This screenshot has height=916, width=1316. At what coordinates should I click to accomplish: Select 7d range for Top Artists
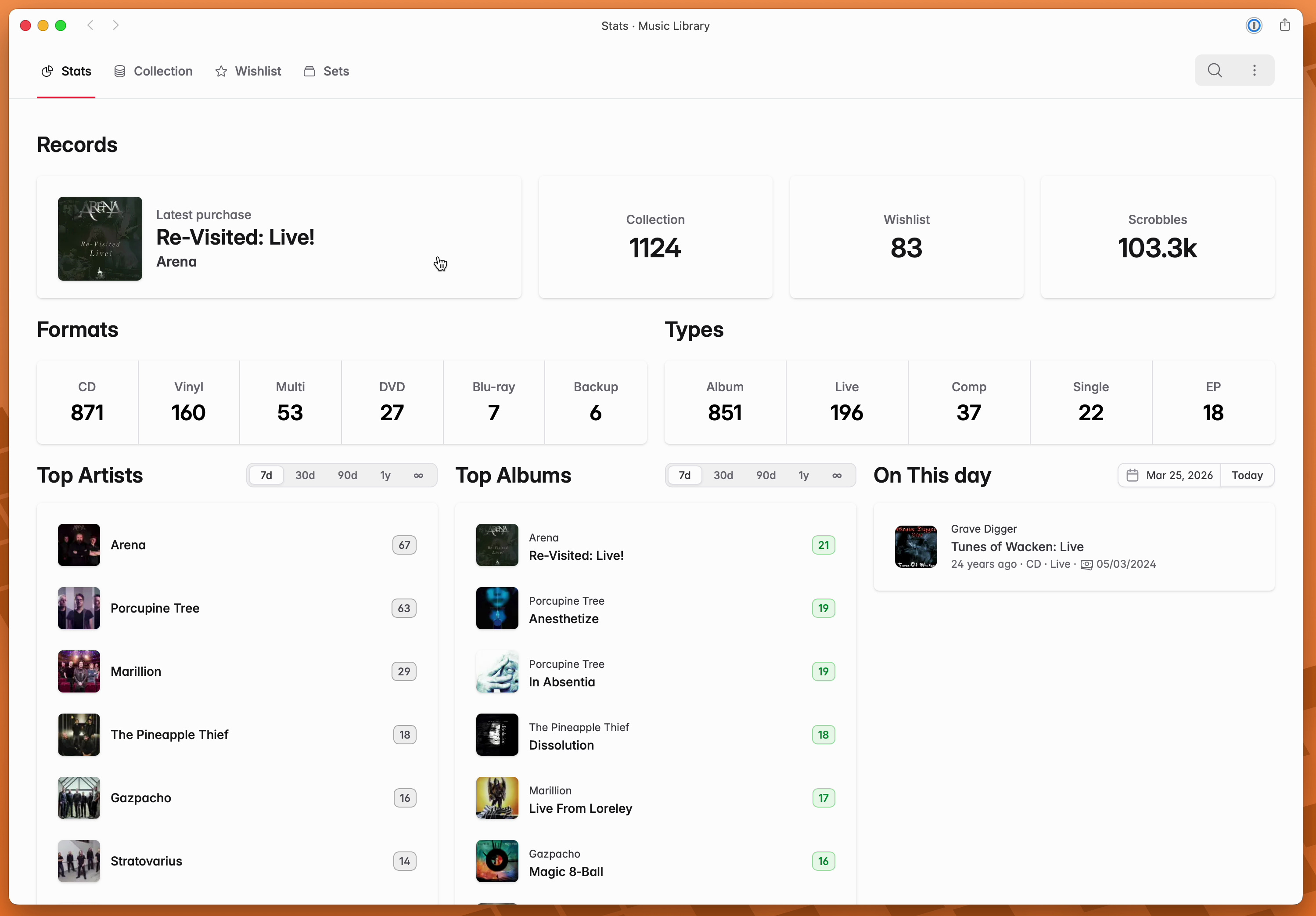(x=266, y=475)
